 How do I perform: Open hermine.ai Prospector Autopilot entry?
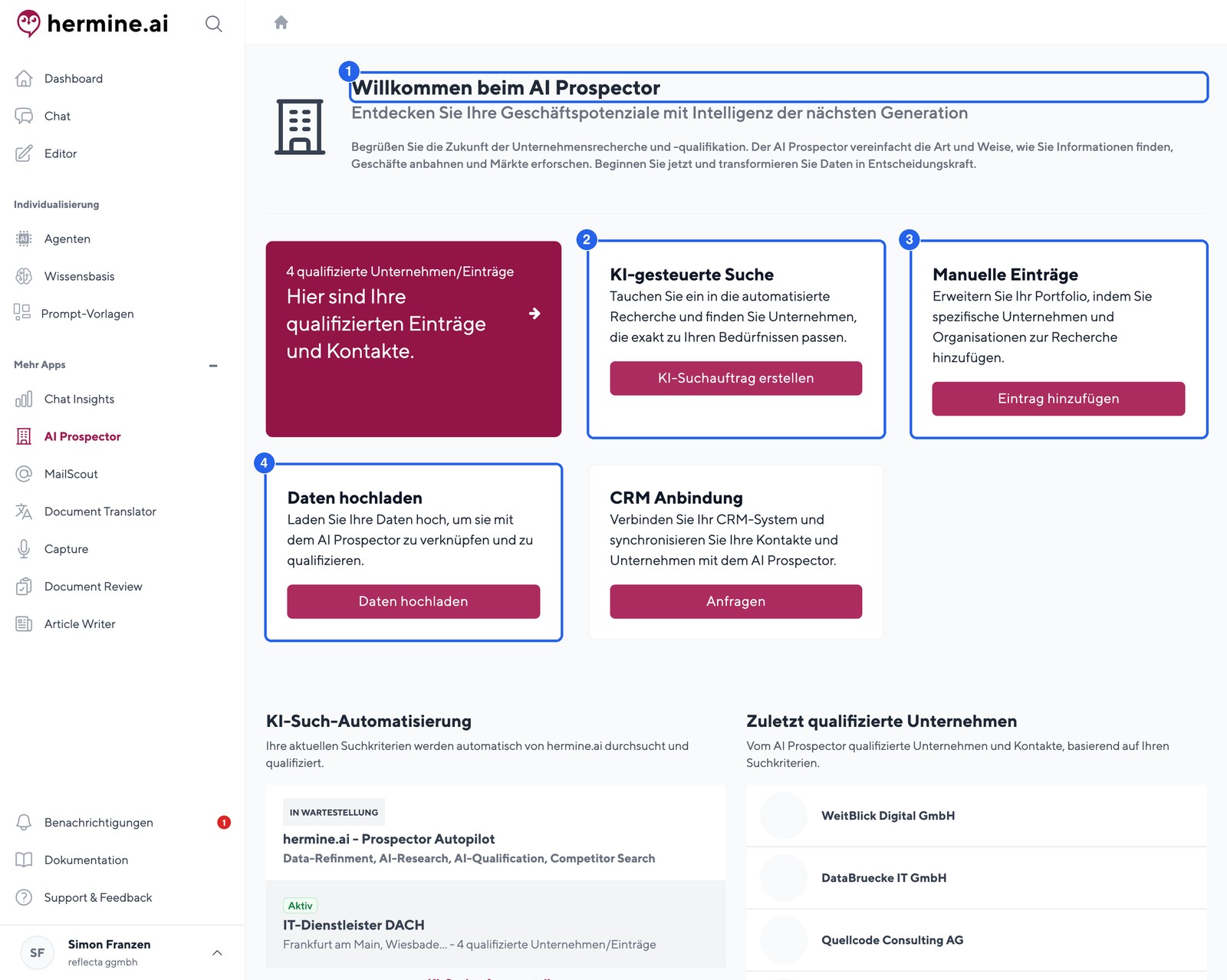coord(495,833)
